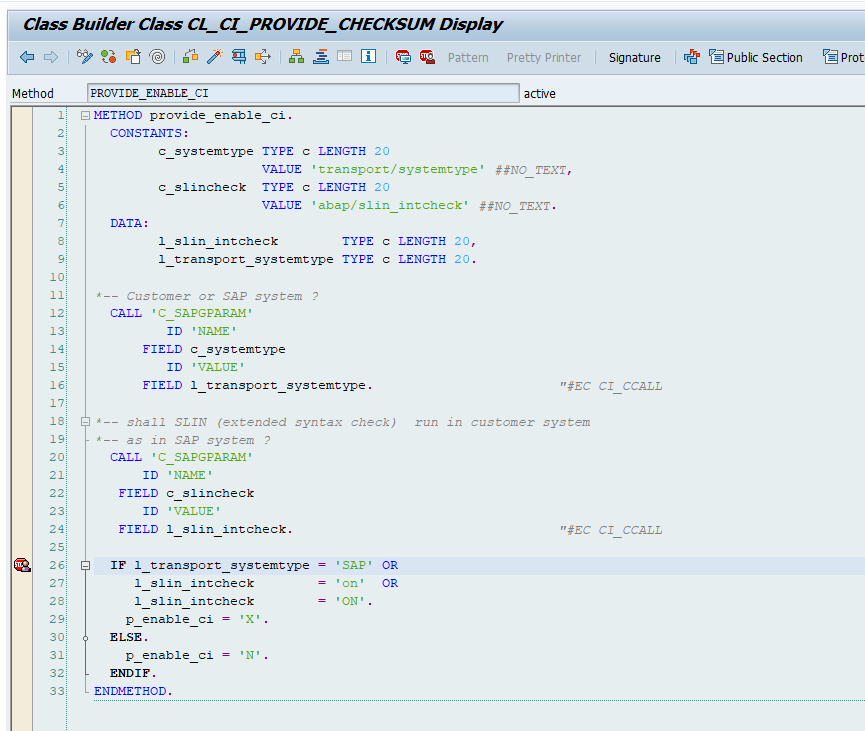Viewport: 865px width, 731px height.
Task: Activate object using the magic wand icon
Action: coord(215,57)
